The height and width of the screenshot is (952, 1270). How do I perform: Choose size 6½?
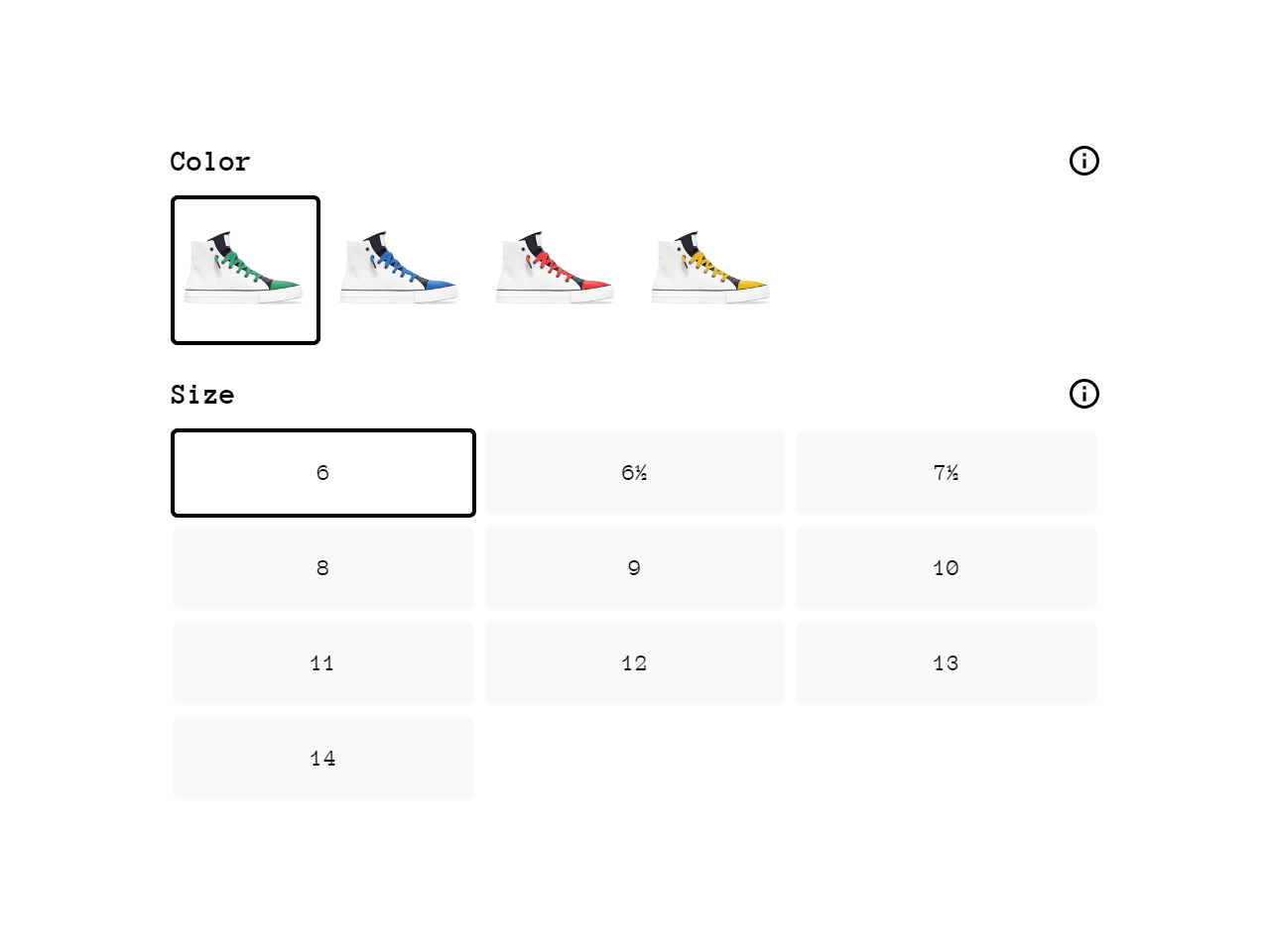(635, 473)
